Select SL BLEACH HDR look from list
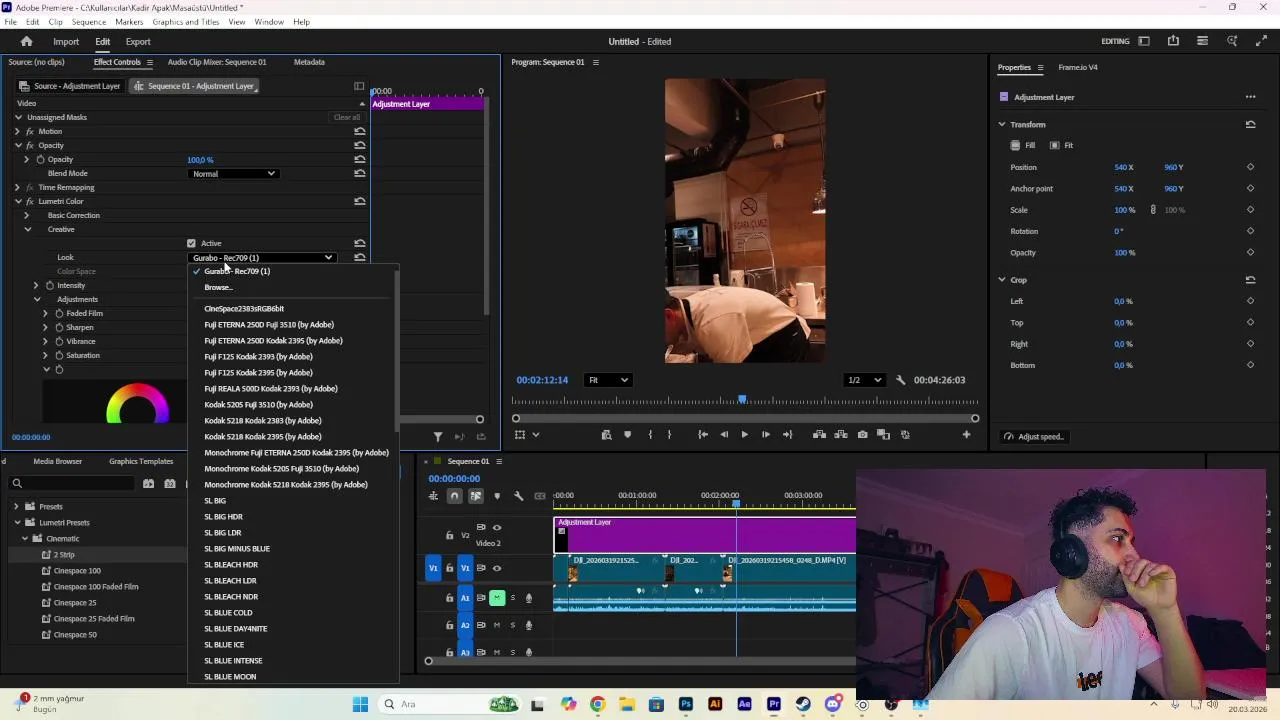This screenshot has width=1280, height=720. pyautogui.click(x=231, y=565)
